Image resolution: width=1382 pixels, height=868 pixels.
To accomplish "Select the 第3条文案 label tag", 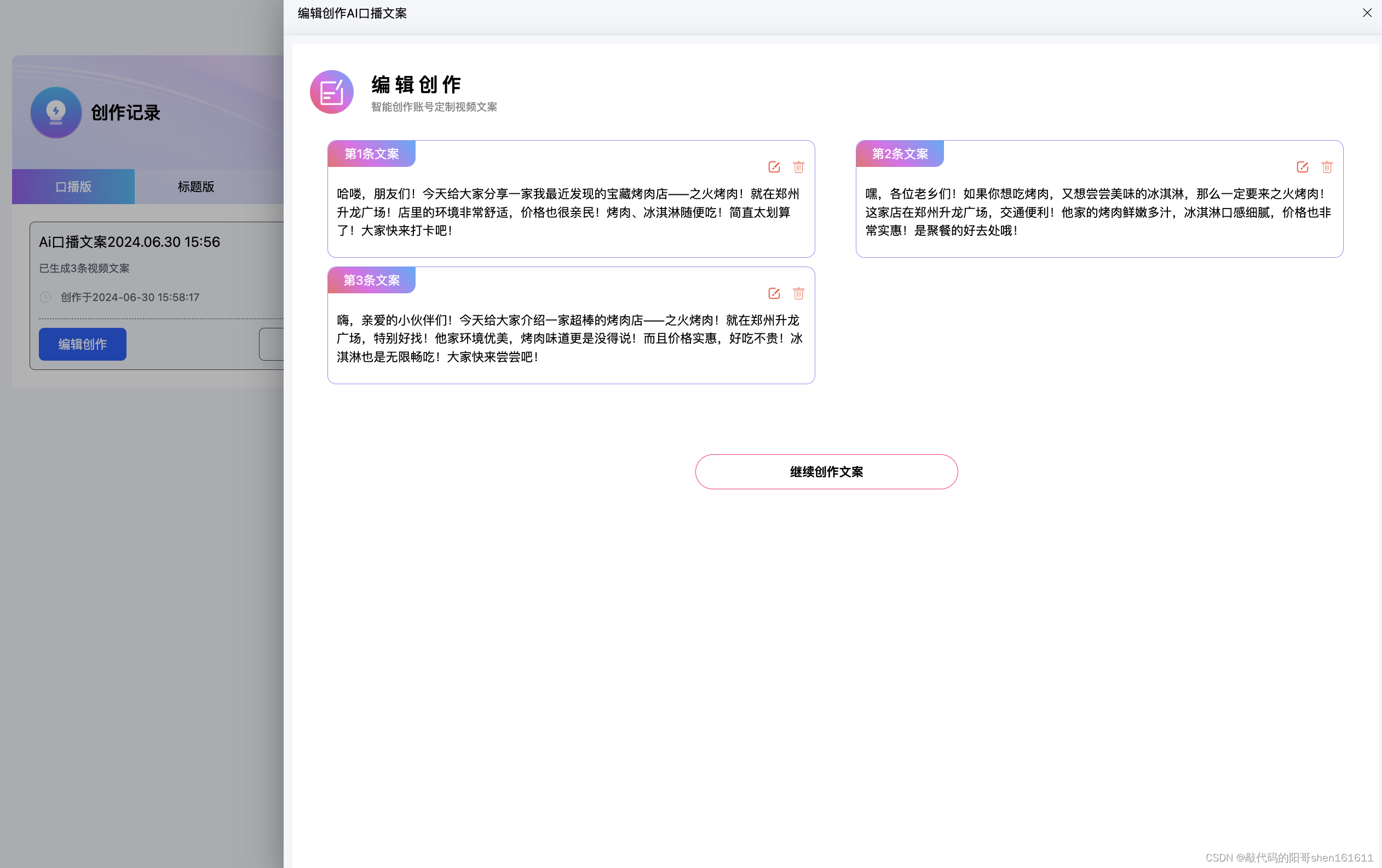I will click(x=371, y=280).
